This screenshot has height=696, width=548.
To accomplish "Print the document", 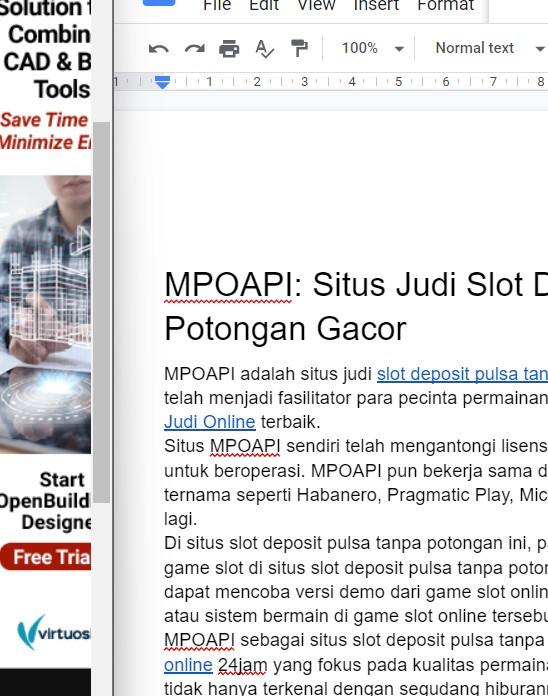I will tap(229, 48).
